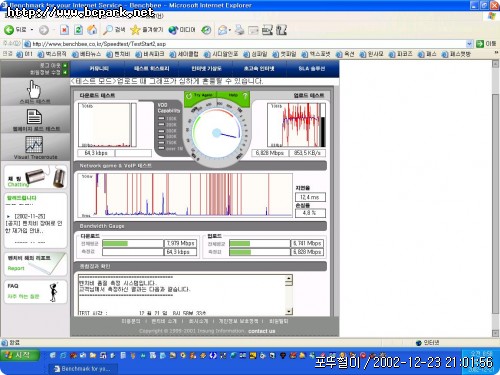Screen dimensions: 500x375
Task: Open the 벅스뮤직 link in Links bar
Action: pyautogui.click(x=52, y=54)
